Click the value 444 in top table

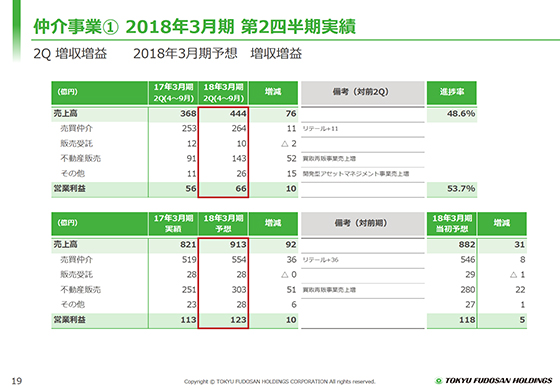[x=238, y=114]
